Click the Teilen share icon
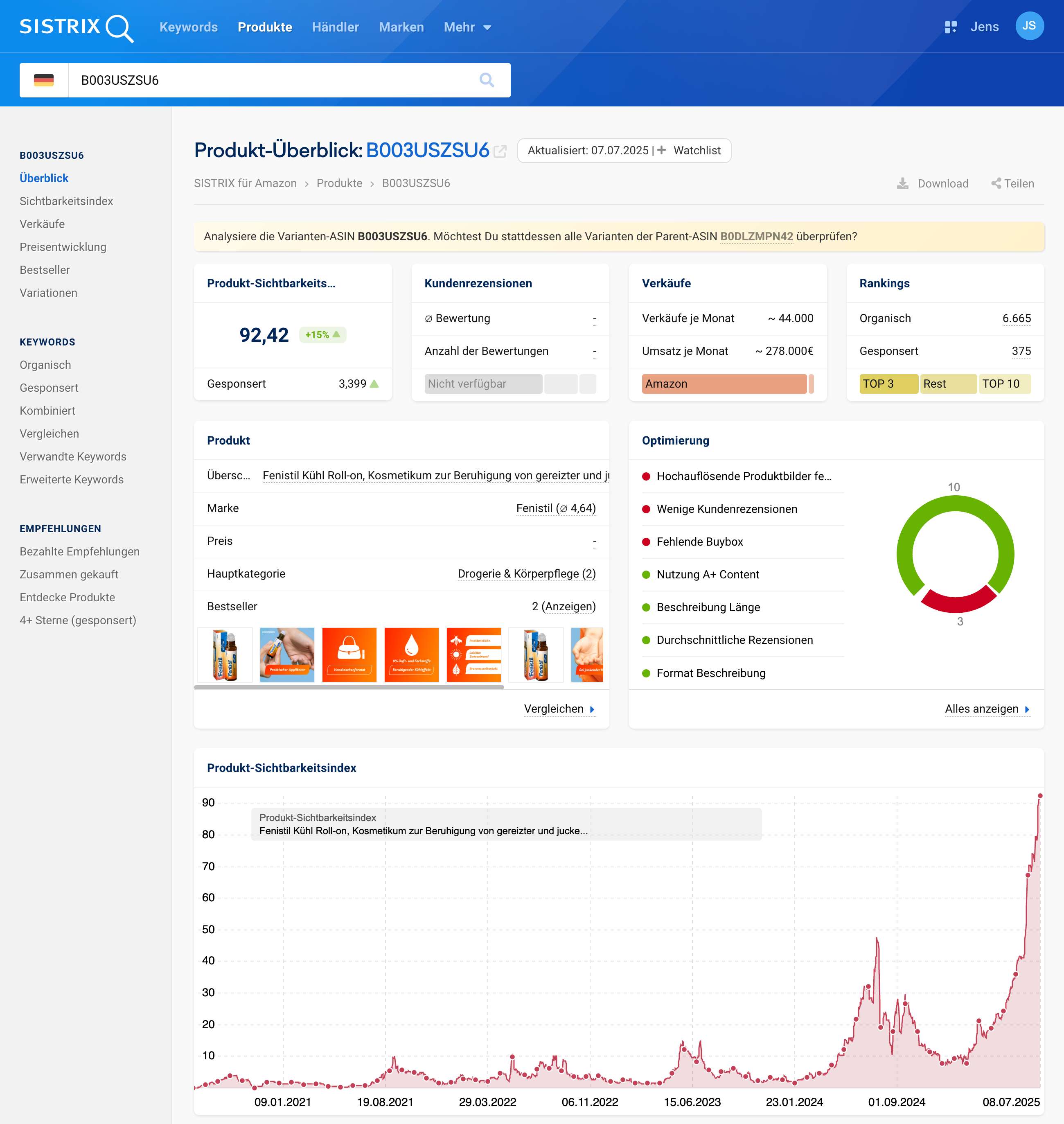The image size is (1064, 1124). pos(996,183)
